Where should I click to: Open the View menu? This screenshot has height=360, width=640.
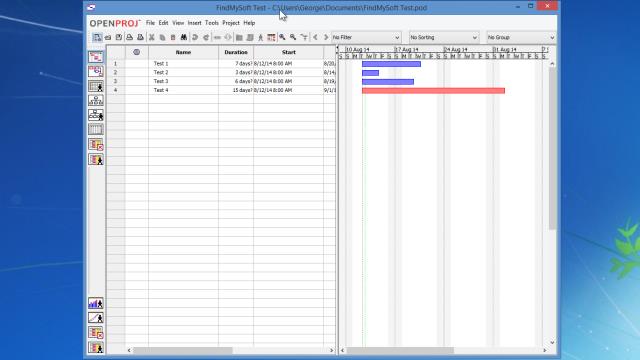(x=178, y=23)
